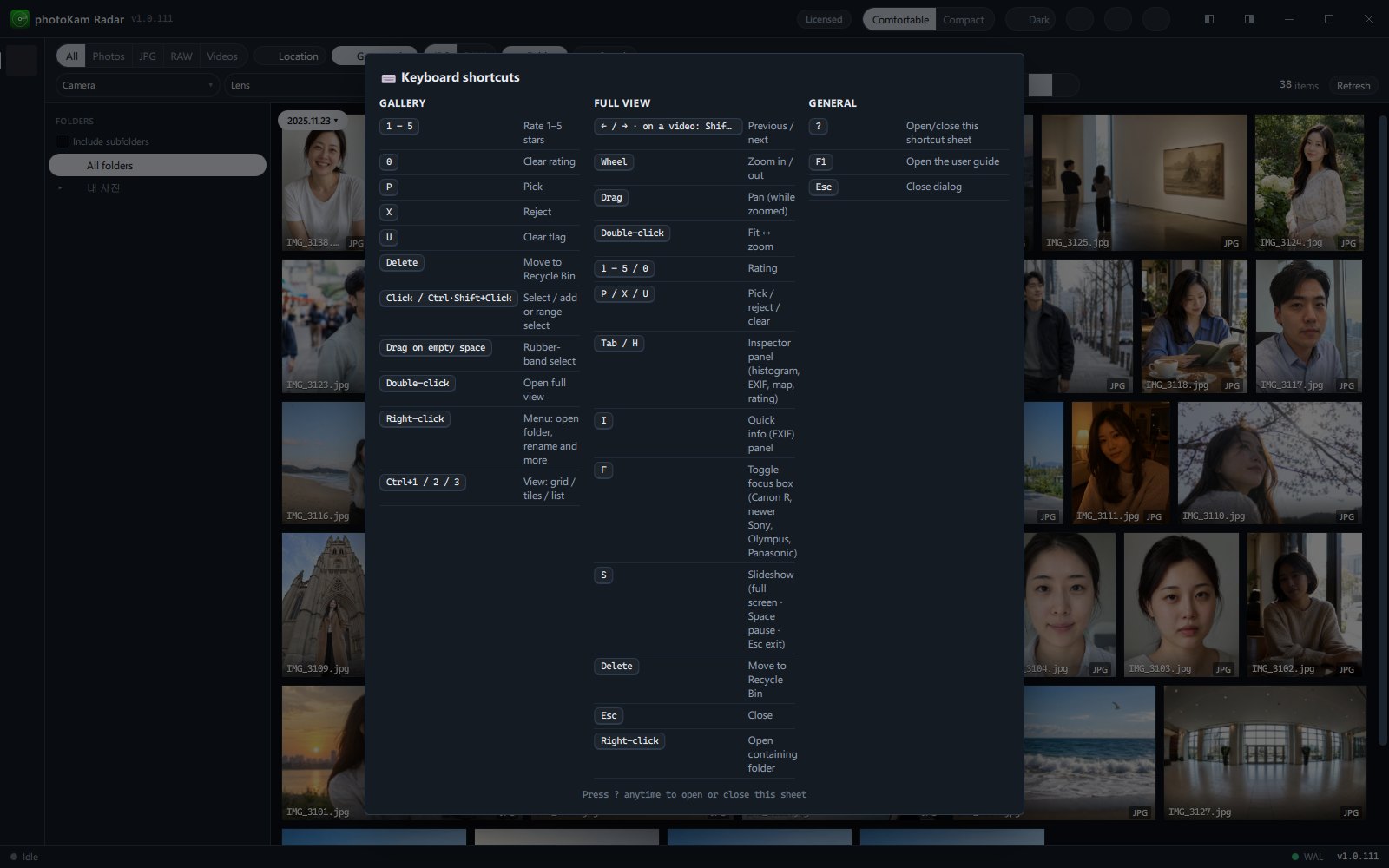This screenshot has height=868, width=1389.
Task: Choose the IMG_3117.jpg thumbnail
Action: pos(1309,325)
